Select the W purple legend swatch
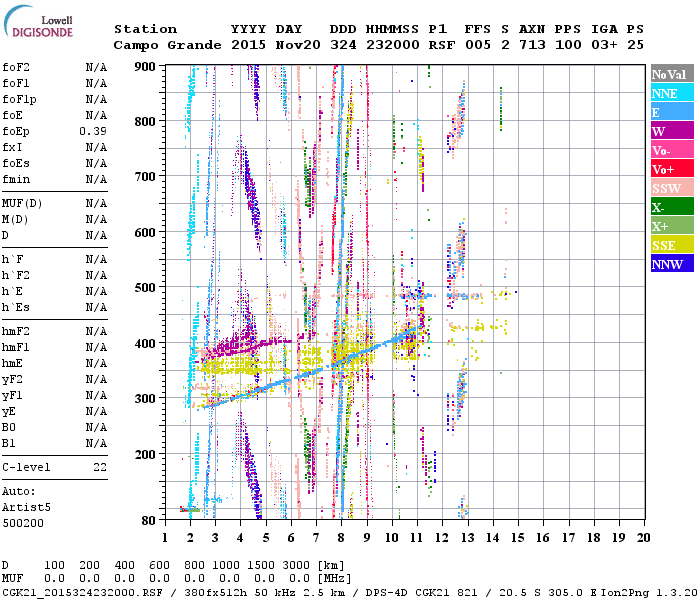 672,131
